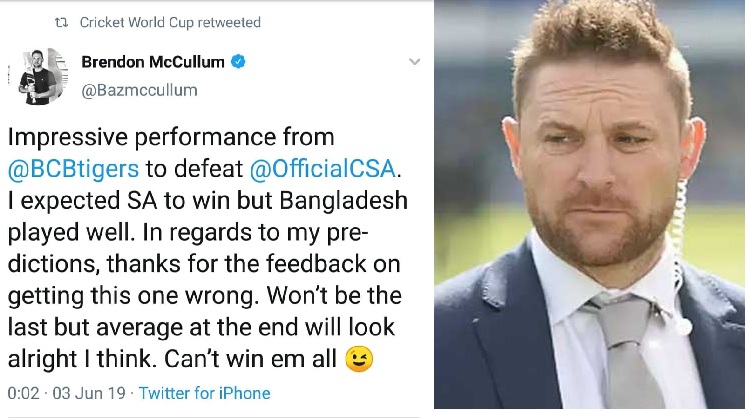Click the 03 Jun 19 date
750x418 pixels.
(x=89, y=393)
